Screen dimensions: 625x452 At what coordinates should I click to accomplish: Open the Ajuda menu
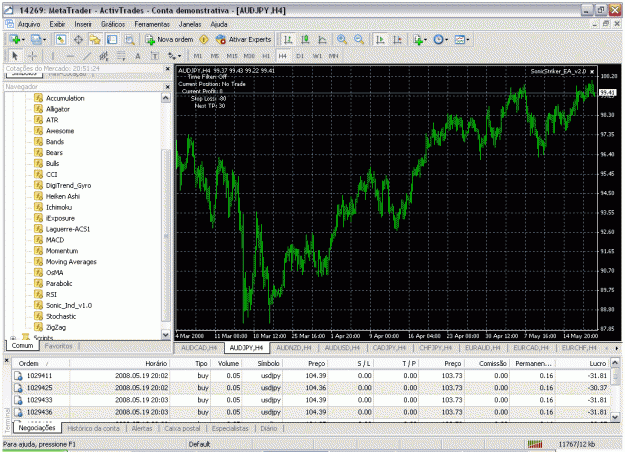click(219, 24)
